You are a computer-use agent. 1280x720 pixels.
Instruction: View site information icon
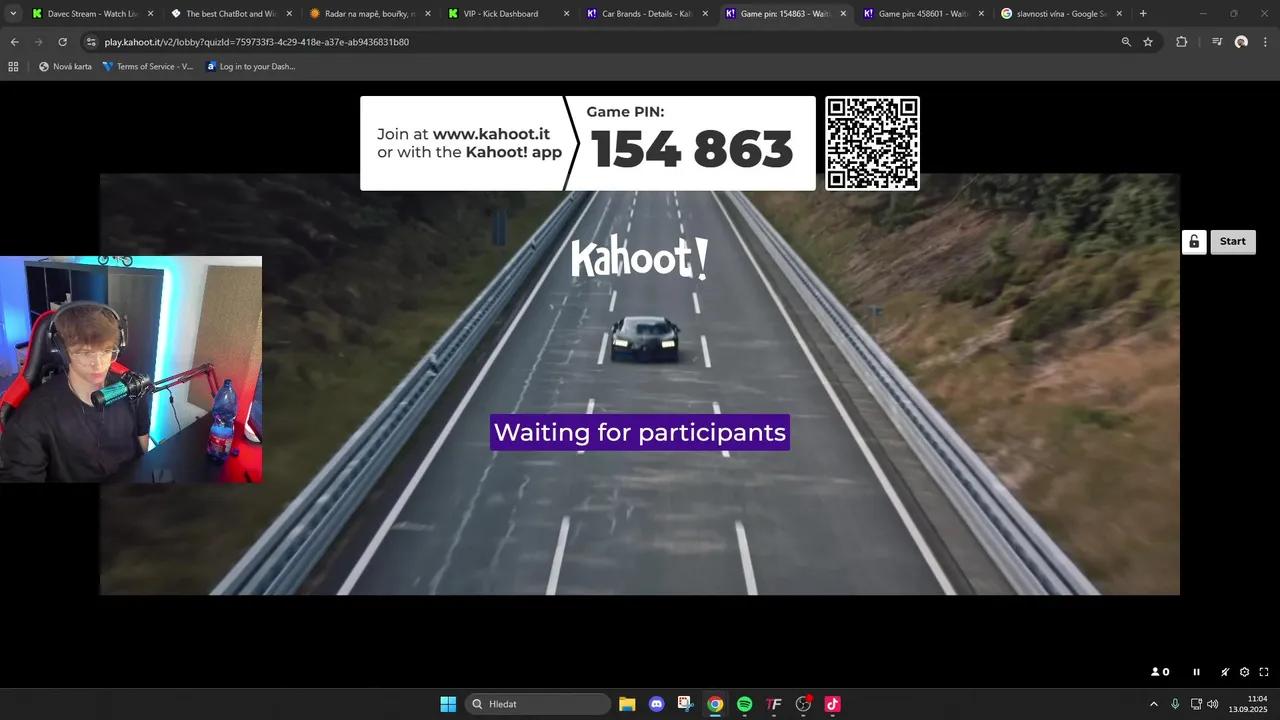pos(92,42)
